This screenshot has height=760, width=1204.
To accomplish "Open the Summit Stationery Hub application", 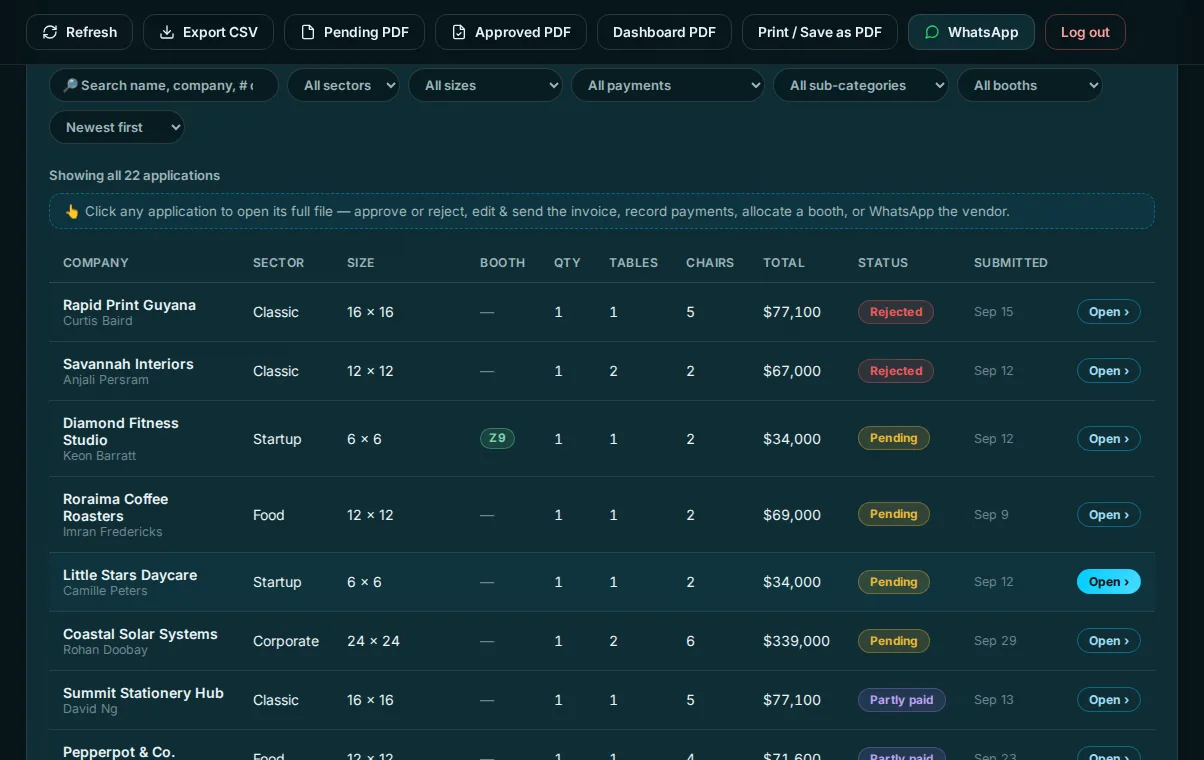I will pyautogui.click(x=1109, y=700).
